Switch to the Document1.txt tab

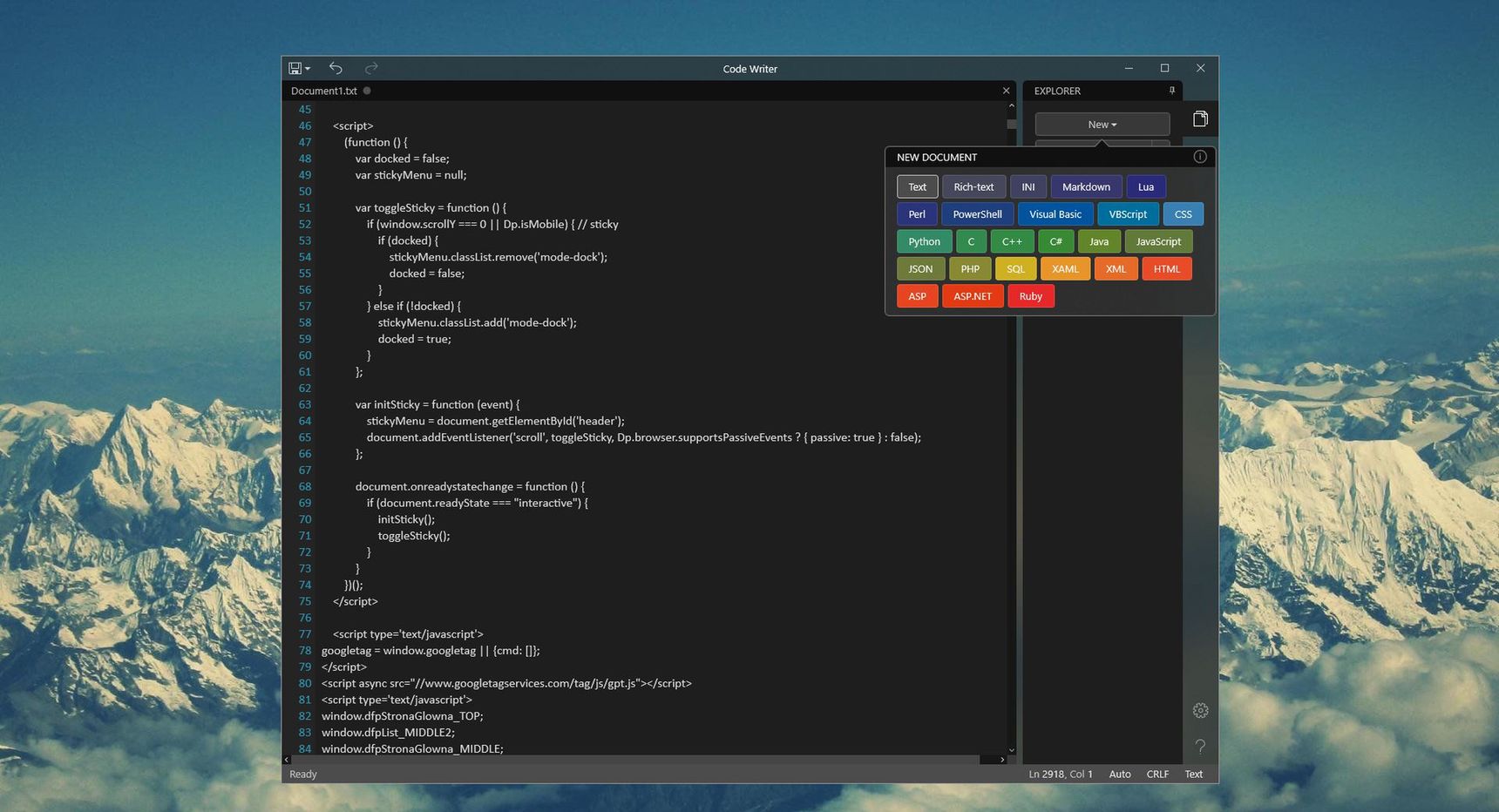324,91
